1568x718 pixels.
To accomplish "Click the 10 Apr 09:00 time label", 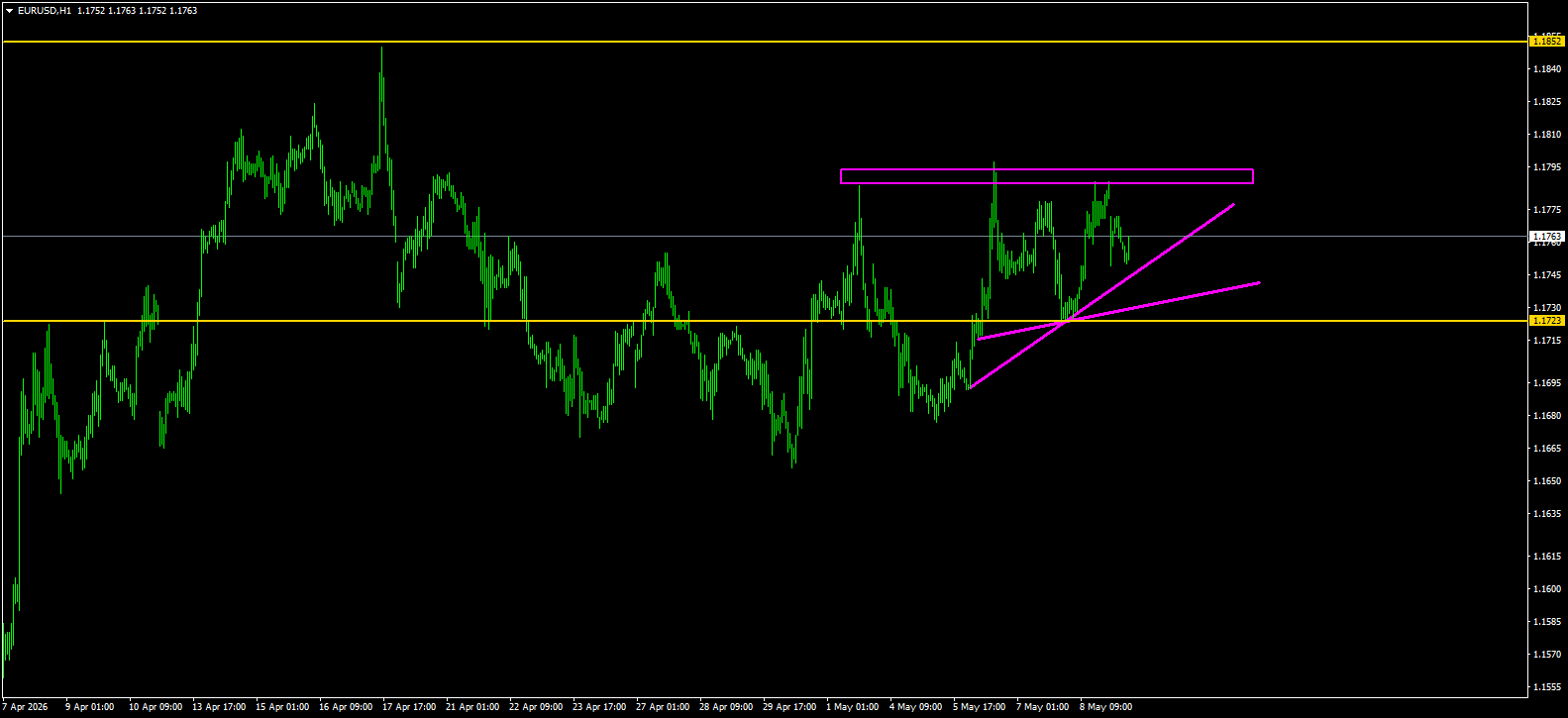I will pos(156,707).
